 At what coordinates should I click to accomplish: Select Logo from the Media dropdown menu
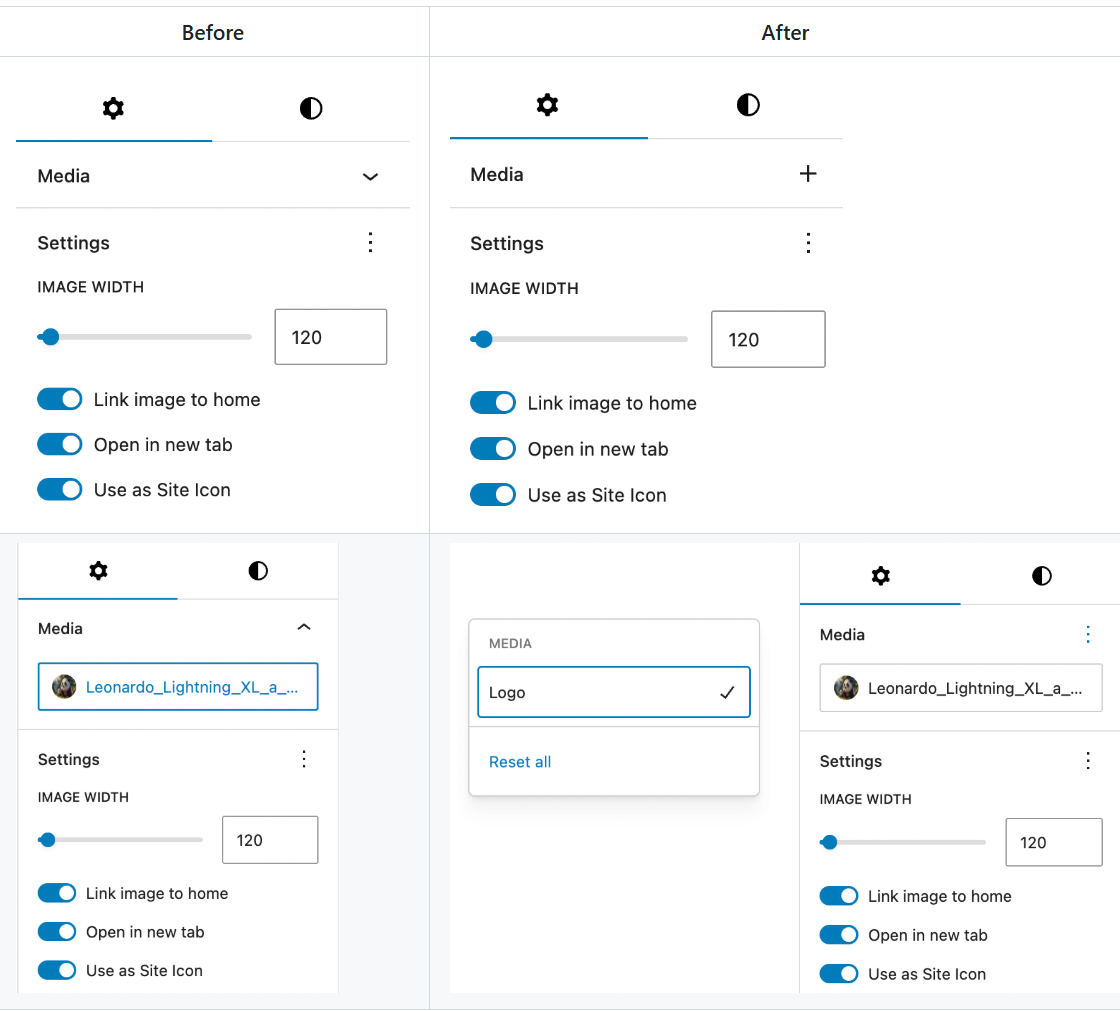click(x=614, y=692)
